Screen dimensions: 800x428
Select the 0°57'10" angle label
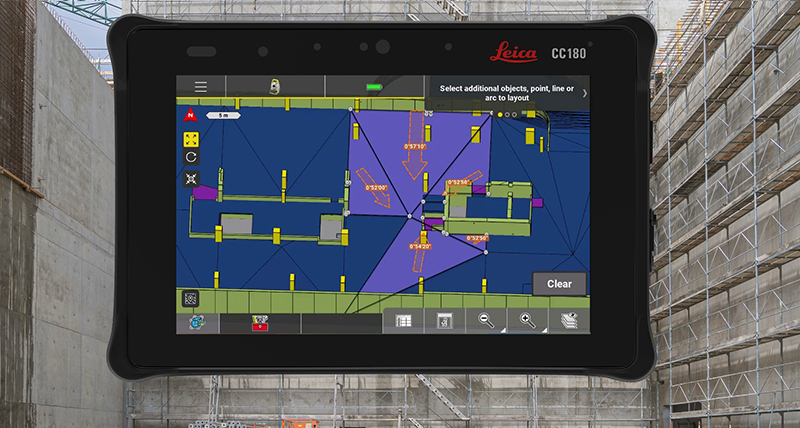click(415, 146)
